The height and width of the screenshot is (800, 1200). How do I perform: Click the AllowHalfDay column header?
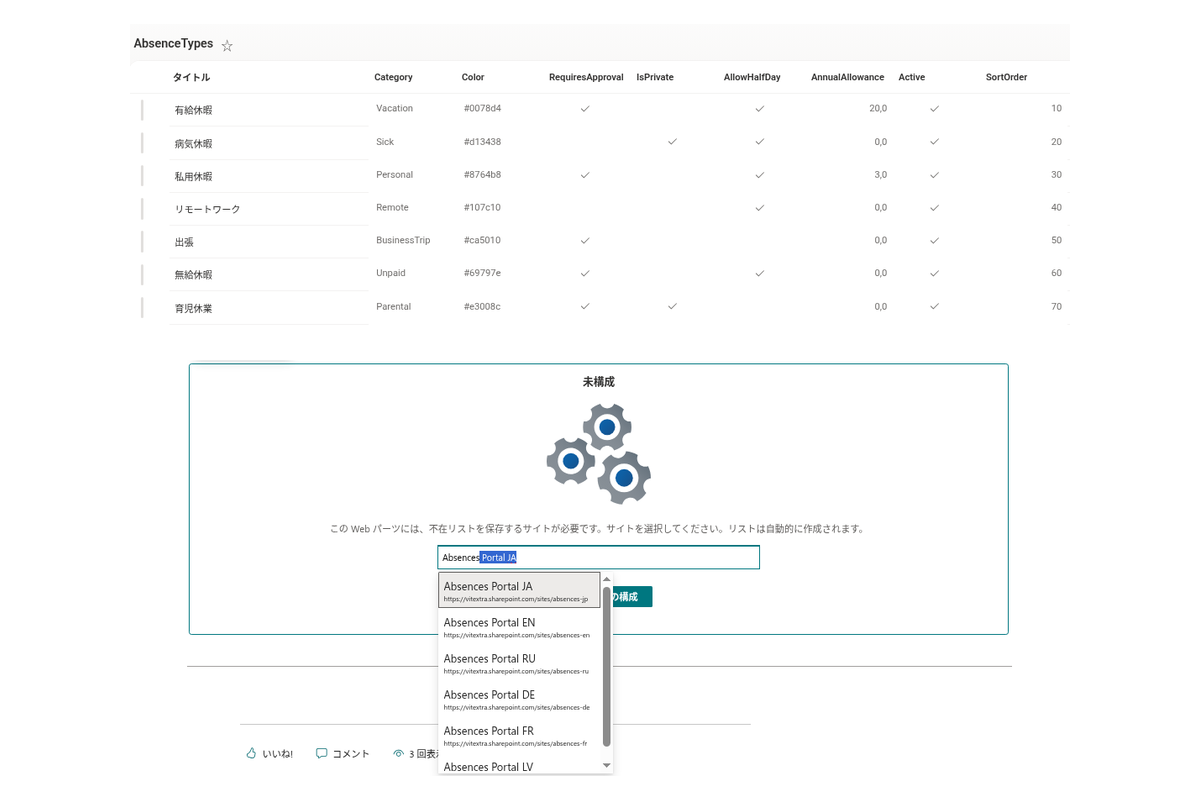pyautogui.click(x=752, y=77)
